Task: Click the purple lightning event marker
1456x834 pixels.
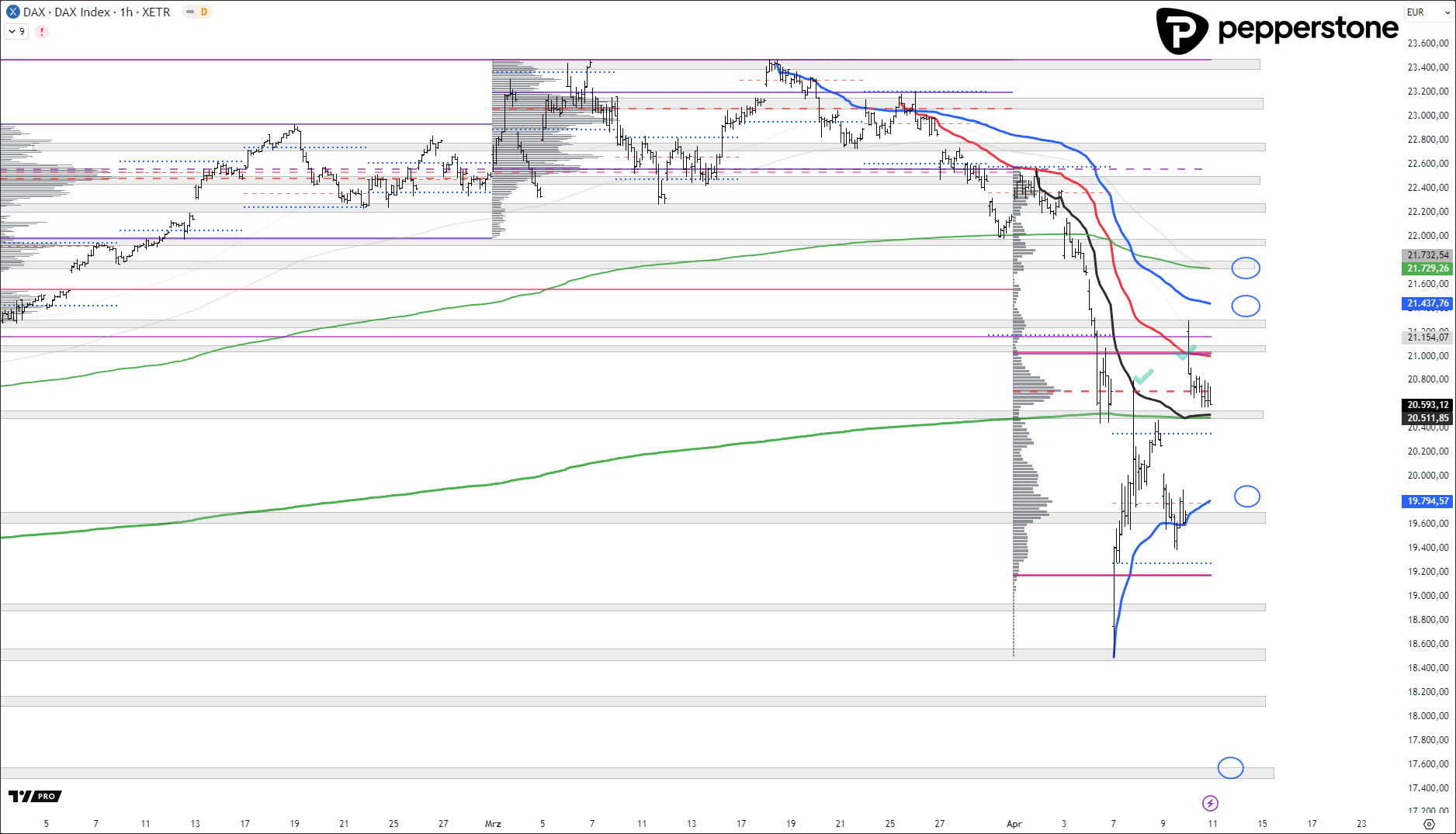Action: pyautogui.click(x=1210, y=803)
